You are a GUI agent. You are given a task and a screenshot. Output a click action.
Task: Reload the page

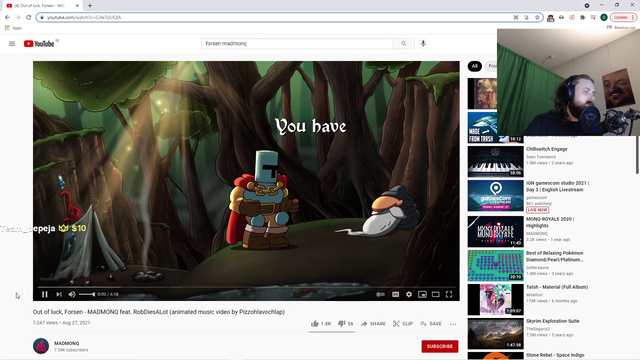pyautogui.click(x=29, y=17)
